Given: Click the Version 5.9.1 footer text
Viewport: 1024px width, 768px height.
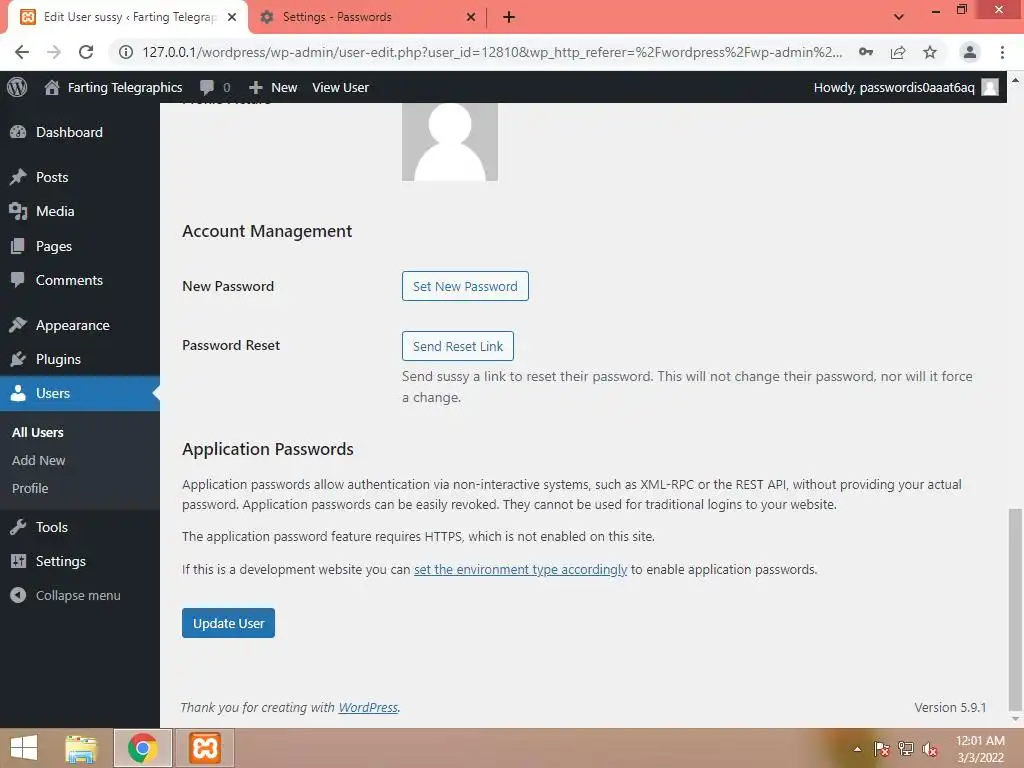Looking at the screenshot, I should 950,707.
